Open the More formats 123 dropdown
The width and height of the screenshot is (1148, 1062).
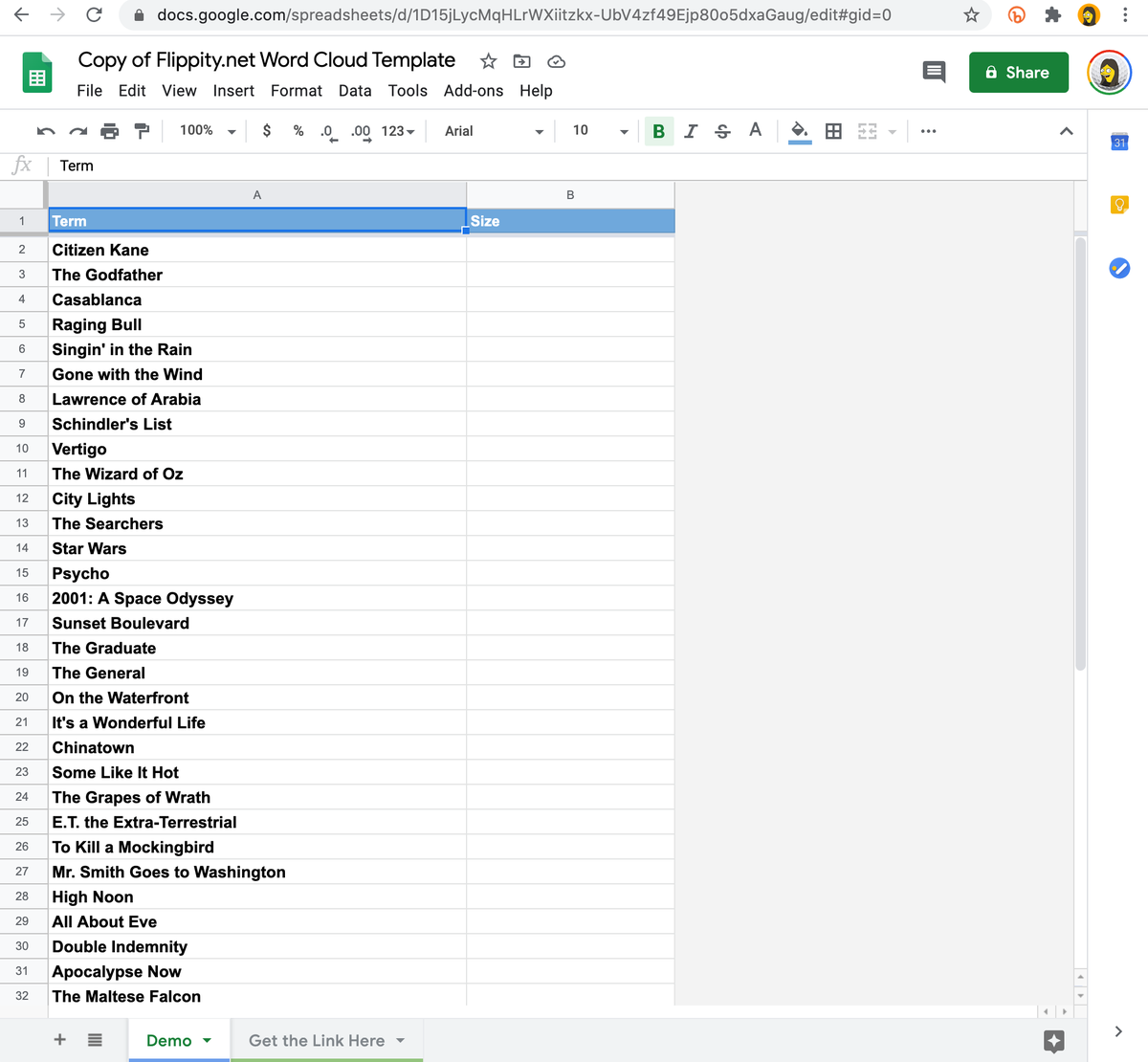tap(398, 131)
